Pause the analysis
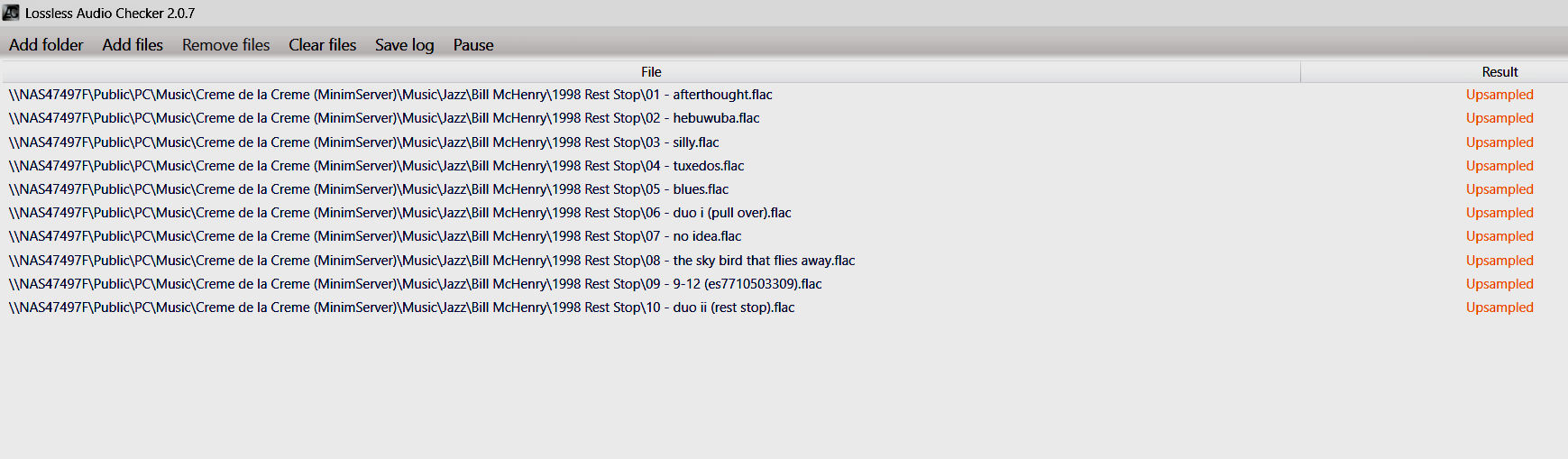 pyautogui.click(x=473, y=45)
